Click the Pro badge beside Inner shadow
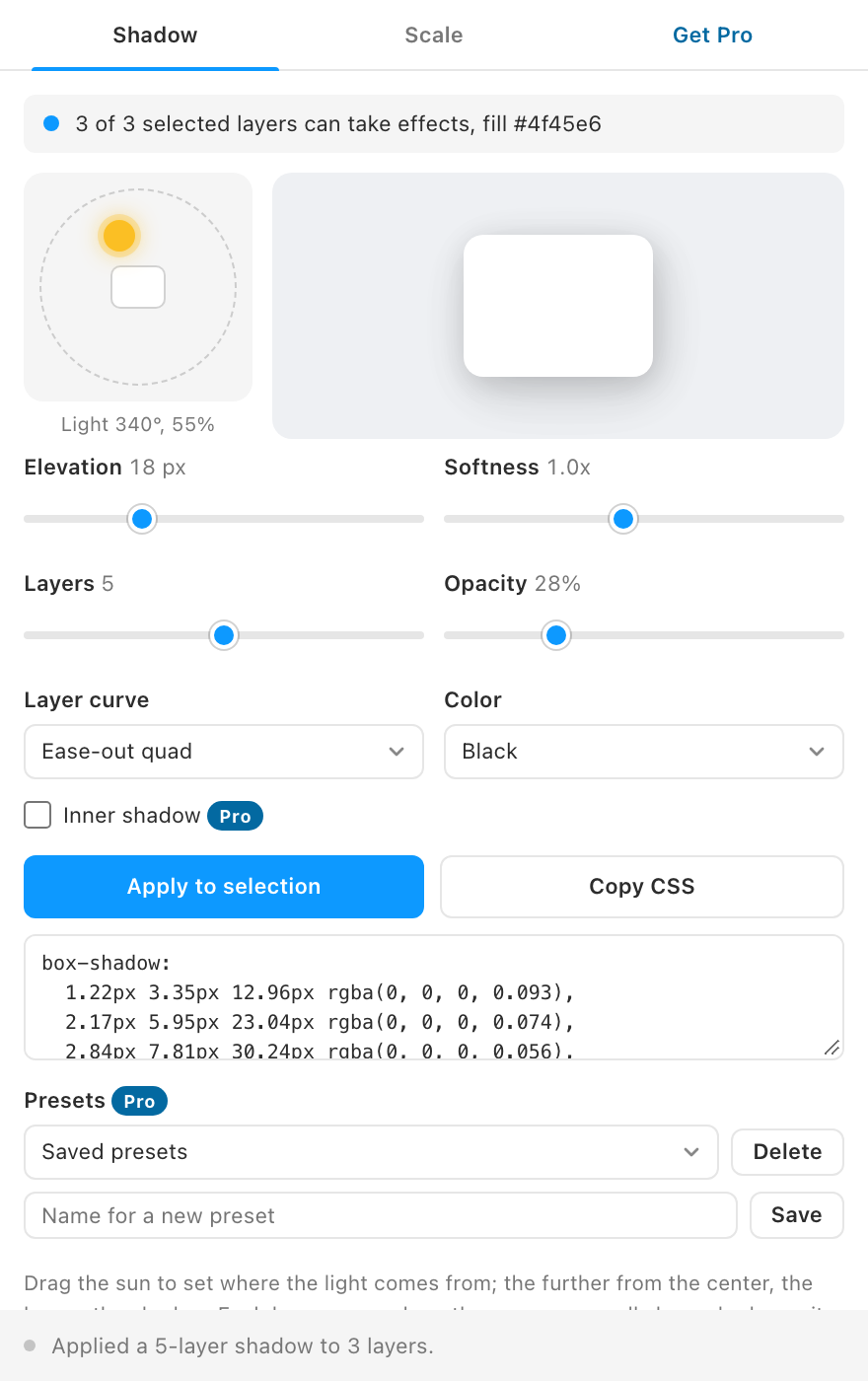This screenshot has width=868, height=1381. [235, 816]
